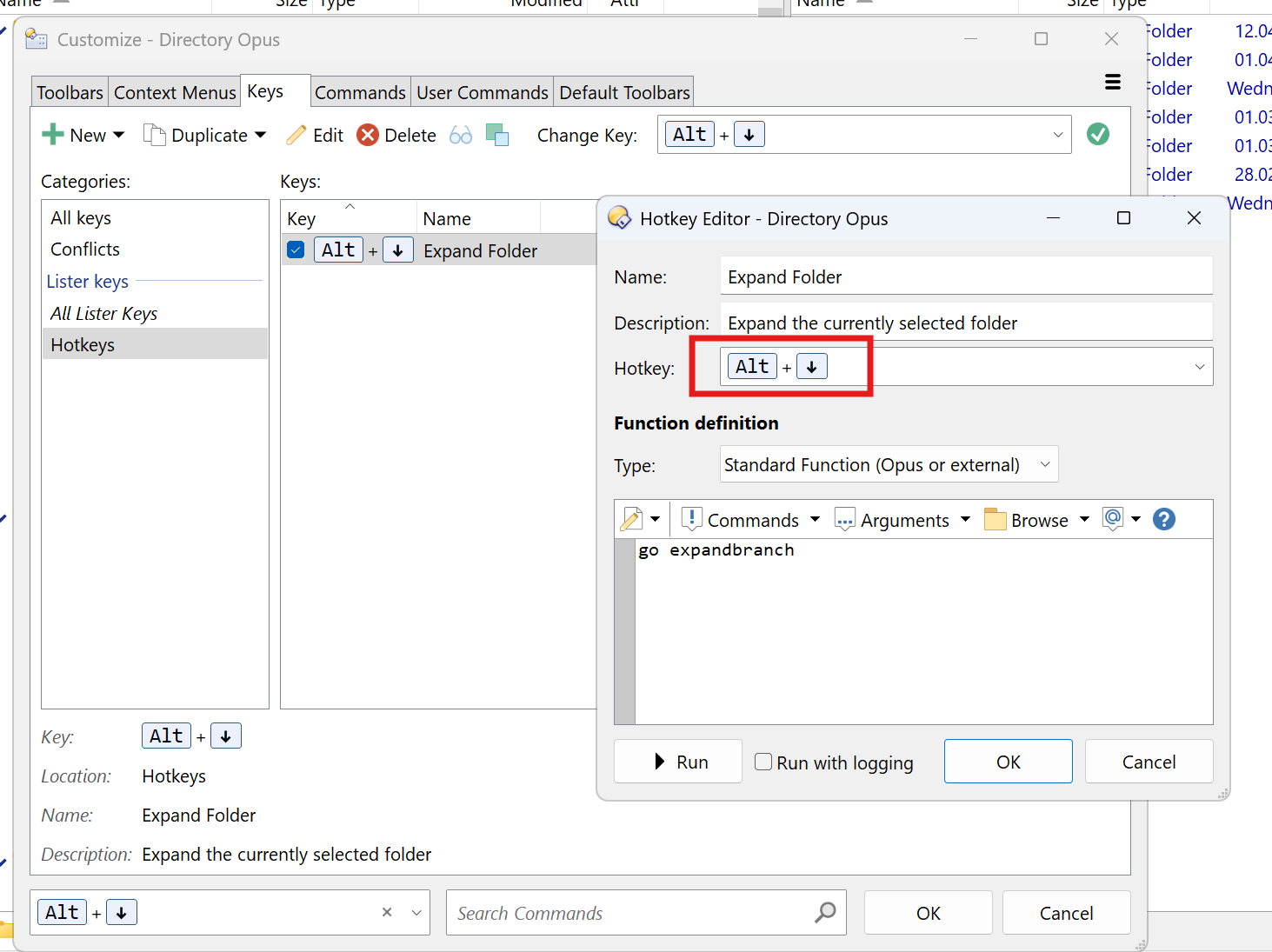Click the green plus New icon
The height and width of the screenshot is (952, 1272).
tap(53, 135)
